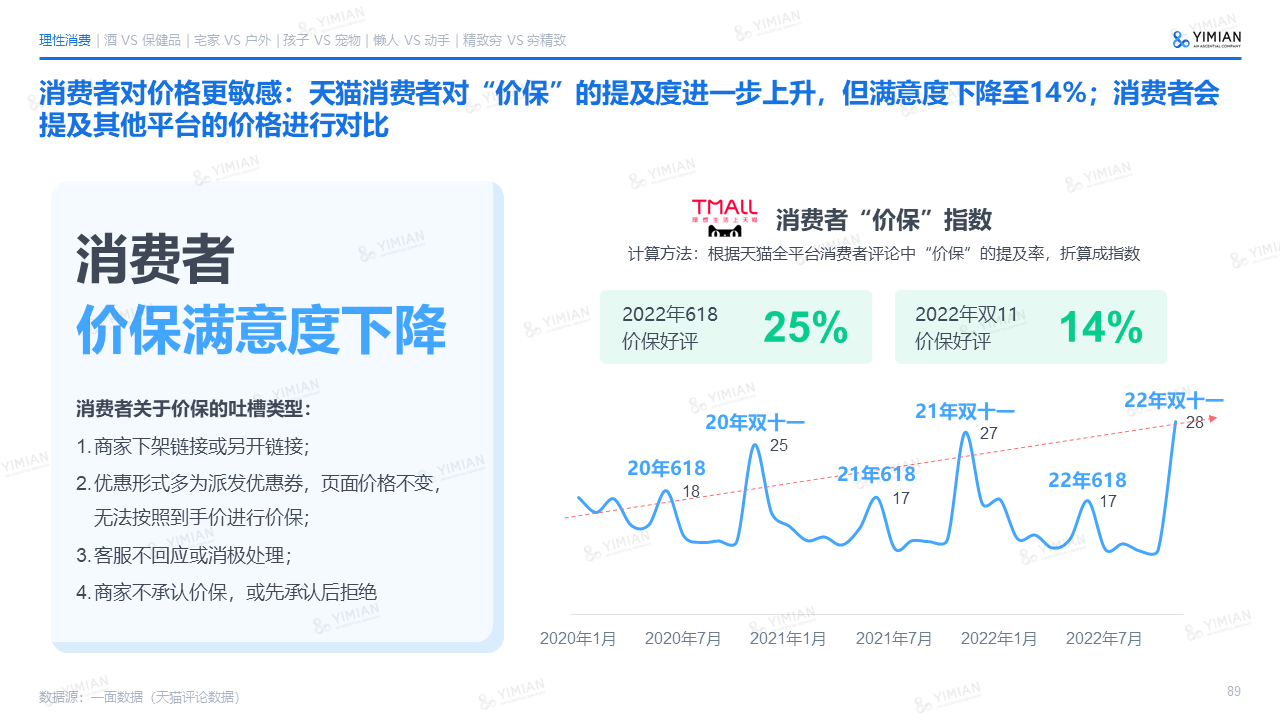Click the 2020年7月 axis label
1280x720 pixels.
click(x=683, y=638)
